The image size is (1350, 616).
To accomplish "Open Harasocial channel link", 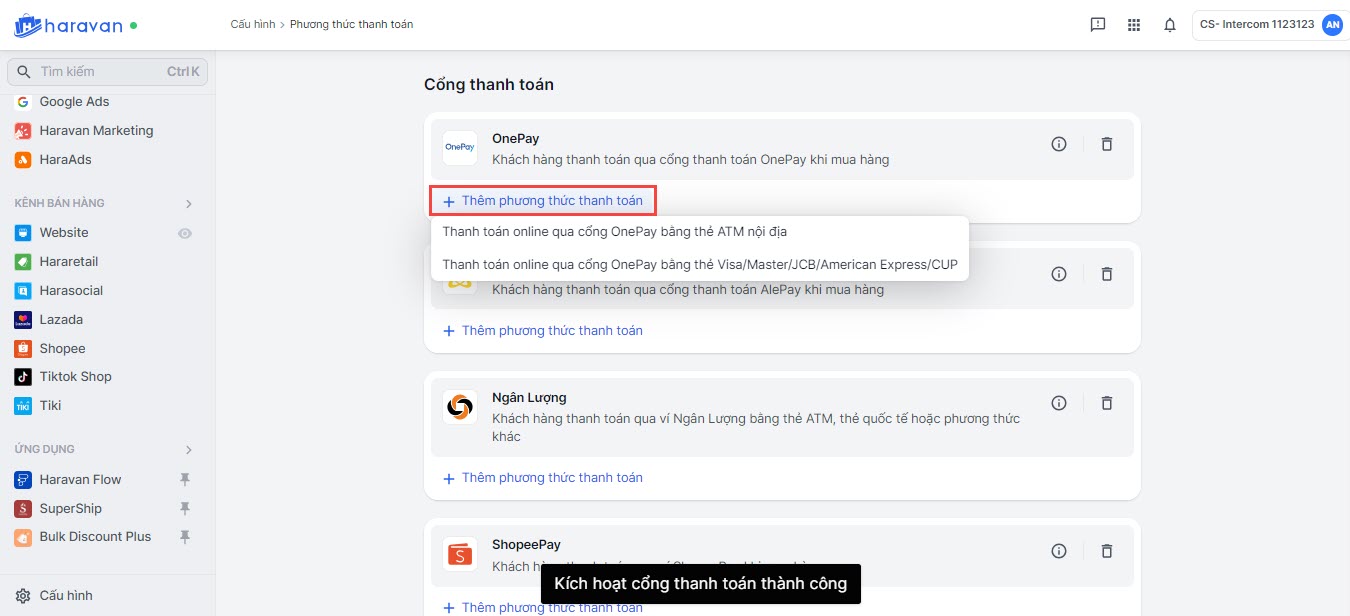I will point(72,291).
